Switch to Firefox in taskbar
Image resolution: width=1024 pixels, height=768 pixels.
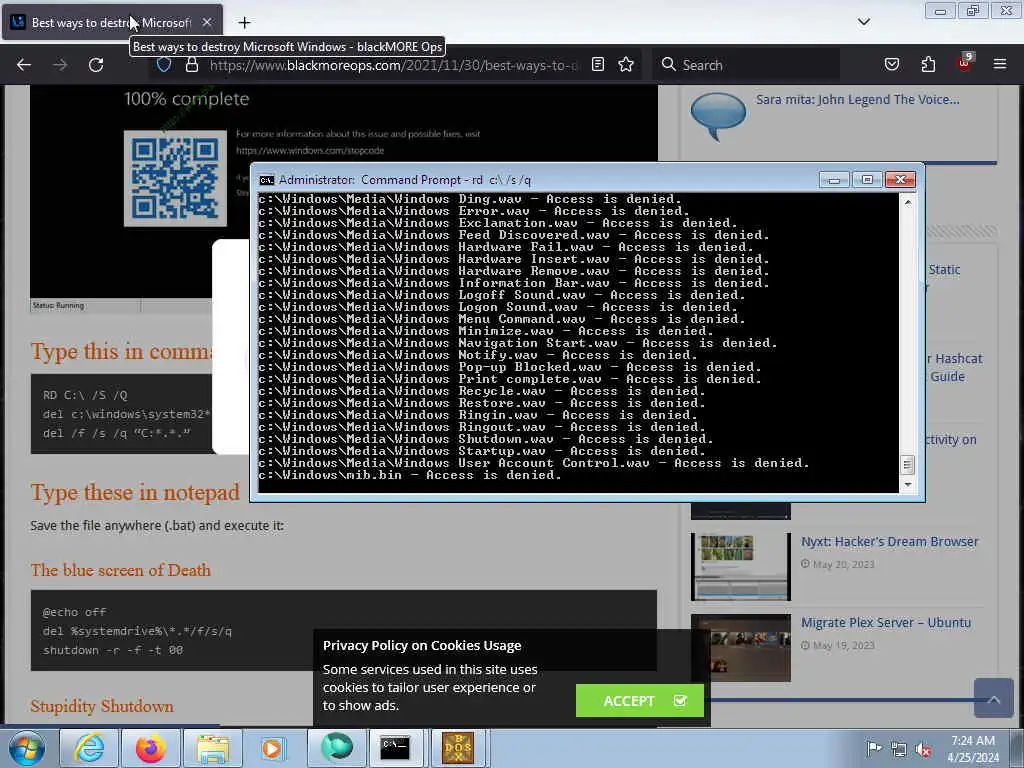click(151, 748)
